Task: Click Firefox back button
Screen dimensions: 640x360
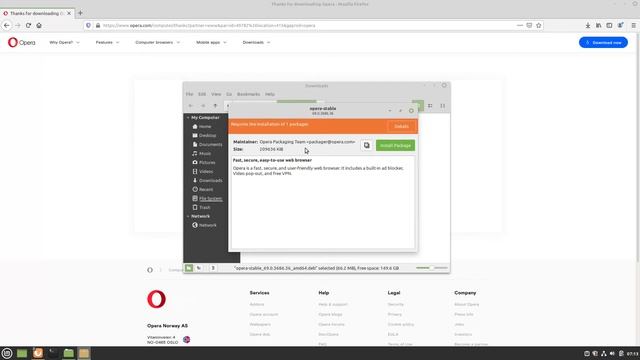Action: coord(7,25)
